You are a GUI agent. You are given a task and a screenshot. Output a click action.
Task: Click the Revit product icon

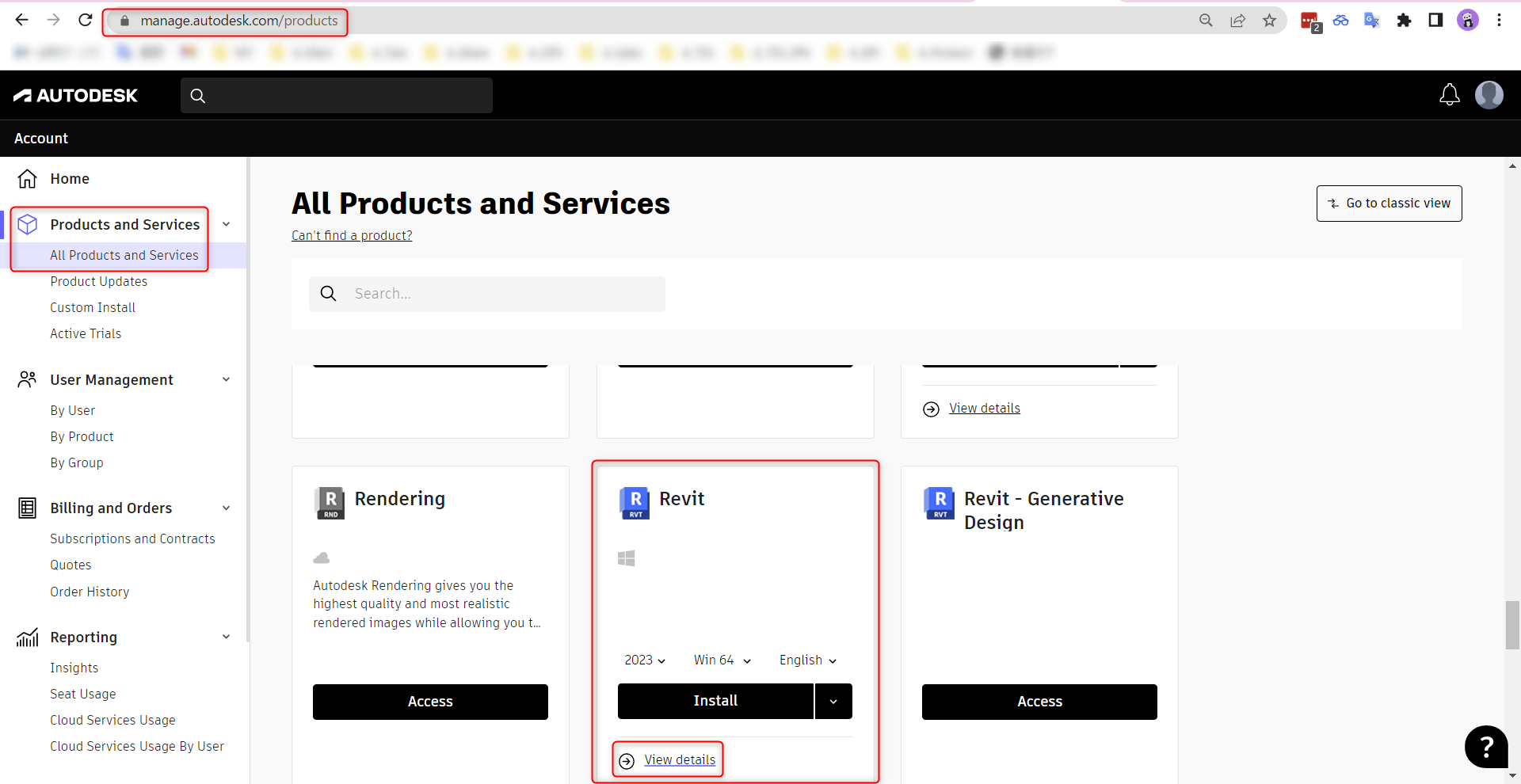635,503
